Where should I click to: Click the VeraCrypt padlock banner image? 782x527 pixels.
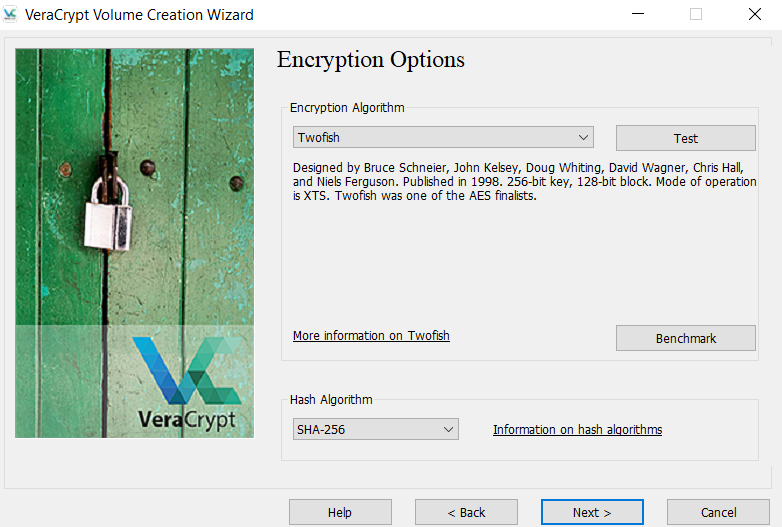coord(135,243)
